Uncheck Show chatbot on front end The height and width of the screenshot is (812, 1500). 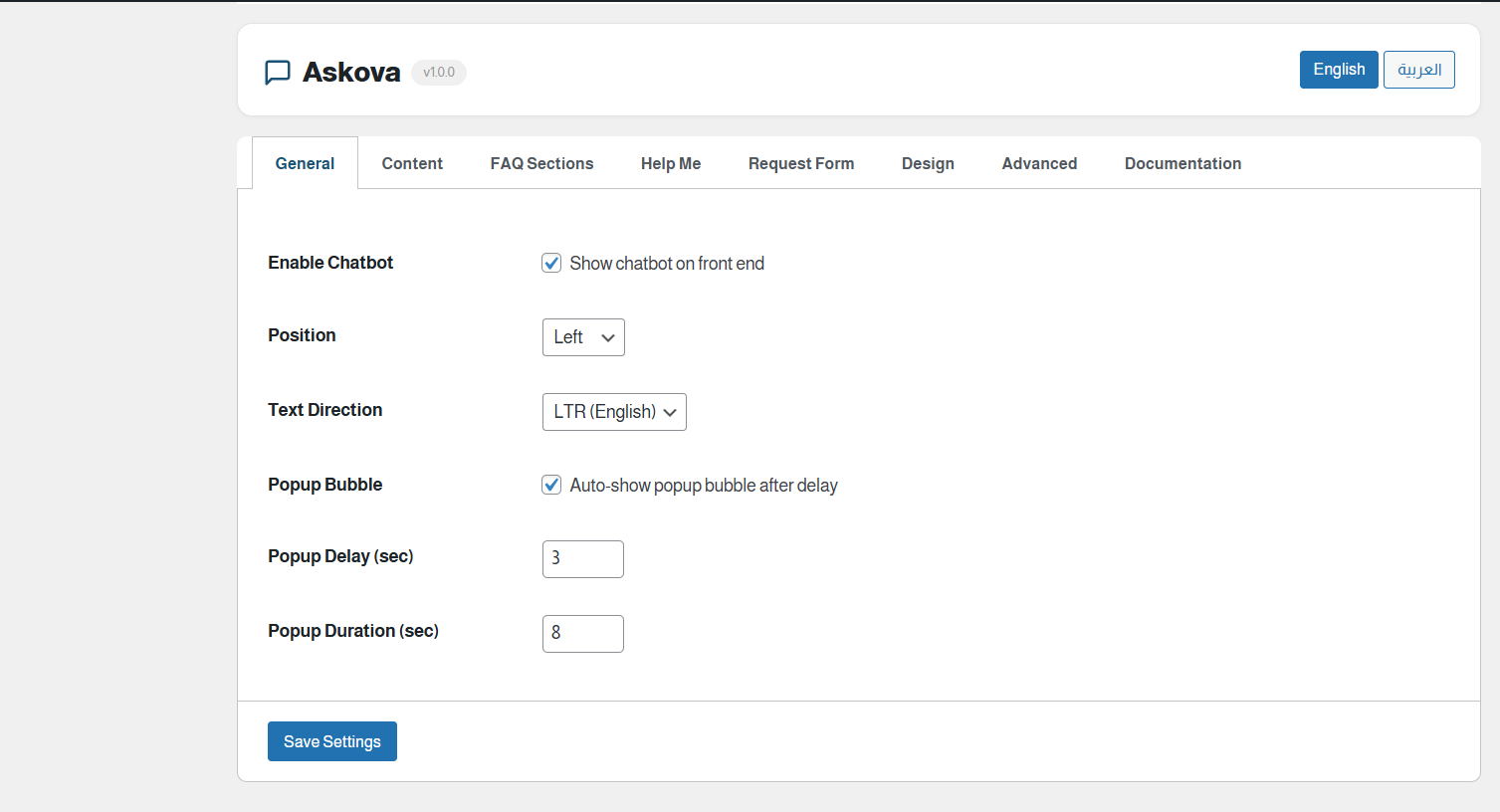point(551,263)
